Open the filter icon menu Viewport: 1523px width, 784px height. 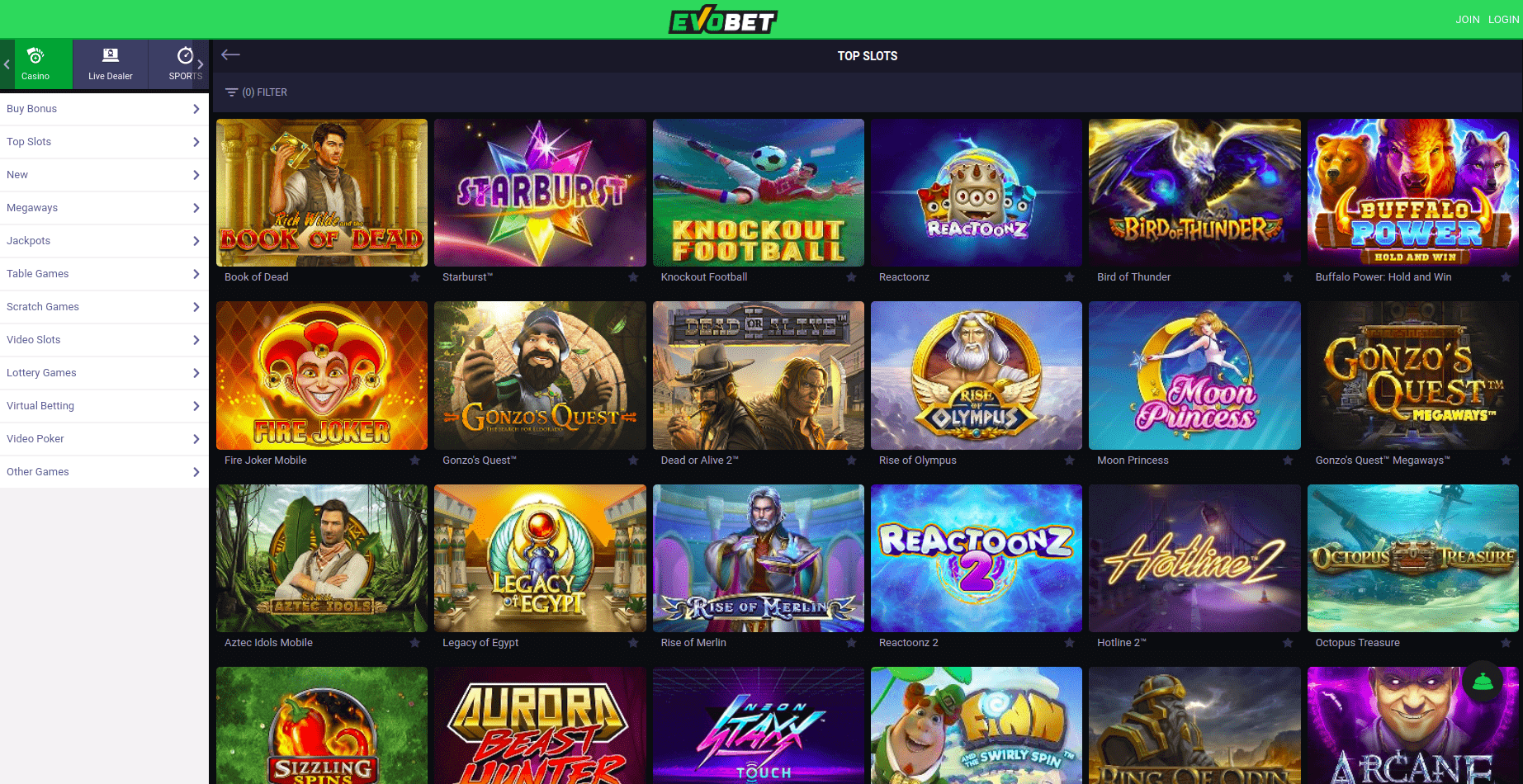(232, 92)
